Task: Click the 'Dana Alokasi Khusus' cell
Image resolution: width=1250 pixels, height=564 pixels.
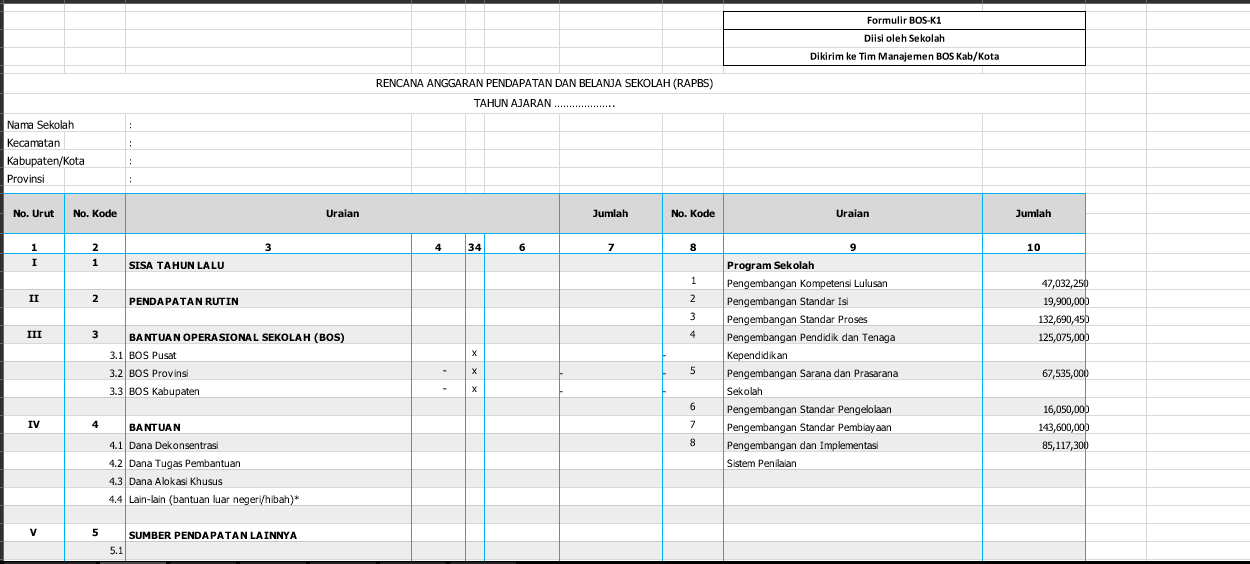Action: 269,481
